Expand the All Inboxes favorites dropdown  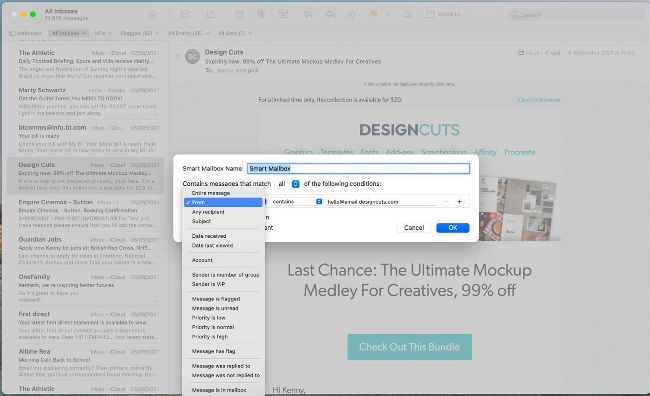pyautogui.click(x=68, y=33)
